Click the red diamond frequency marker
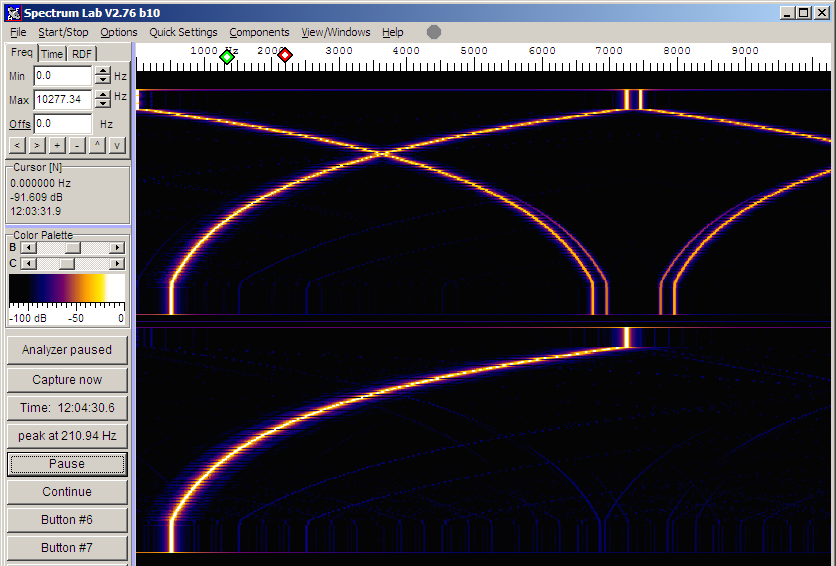This screenshot has width=836, height=566. click(285, 55)
